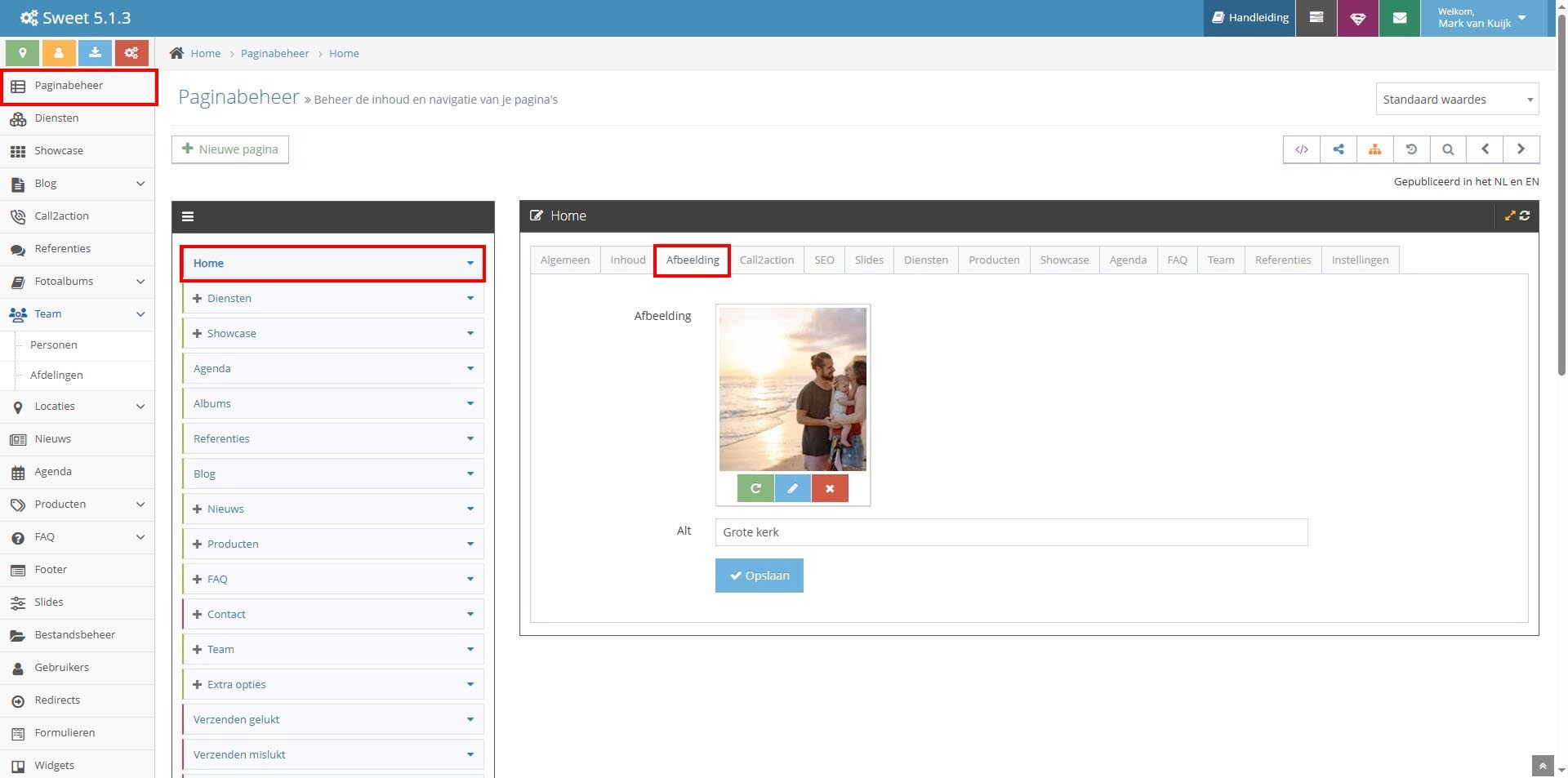Select the Verzenden gelukt page row
This screenshot has height=778, width=1568.
point(332,719)
